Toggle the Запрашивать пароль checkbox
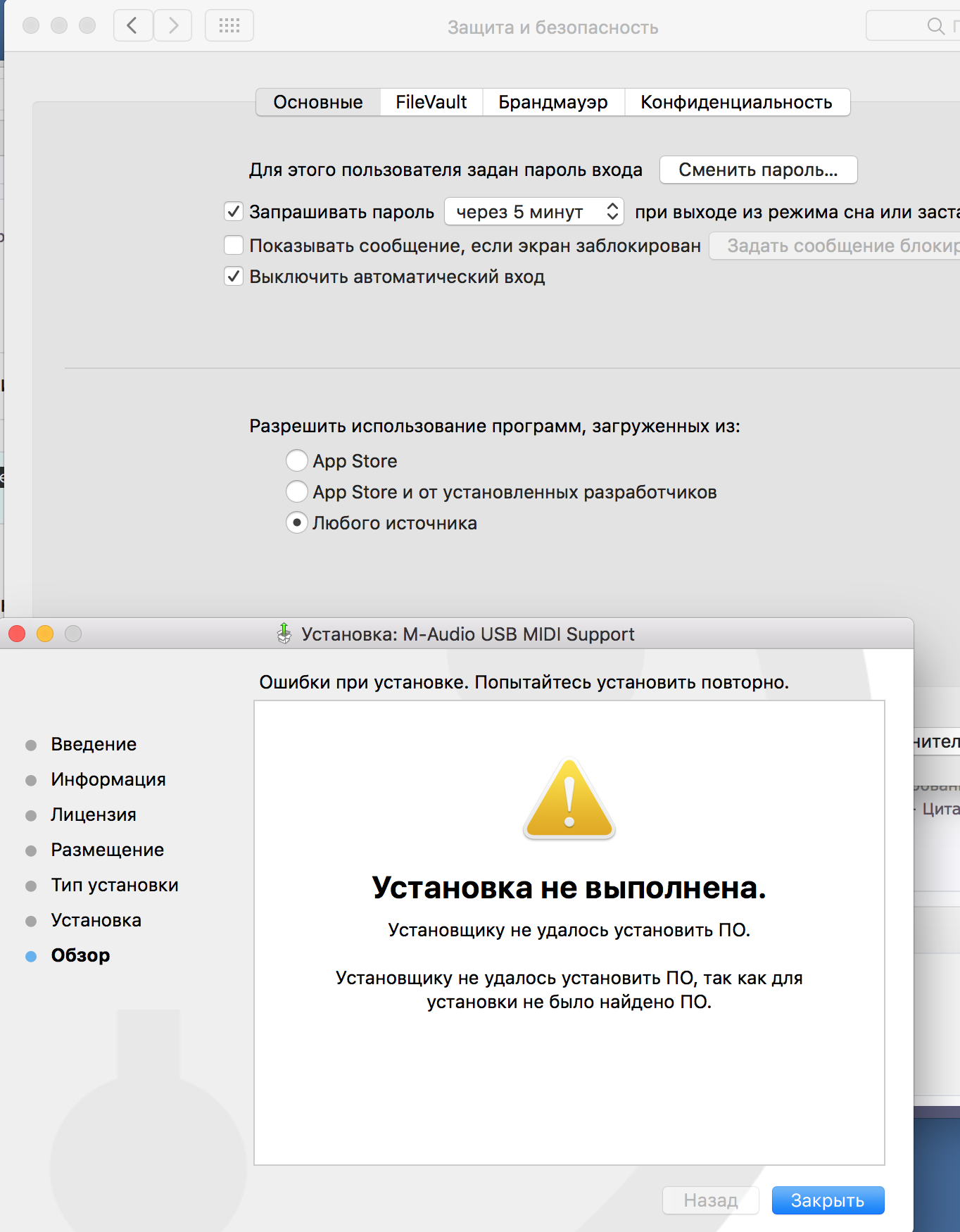 tap(234, 212)
